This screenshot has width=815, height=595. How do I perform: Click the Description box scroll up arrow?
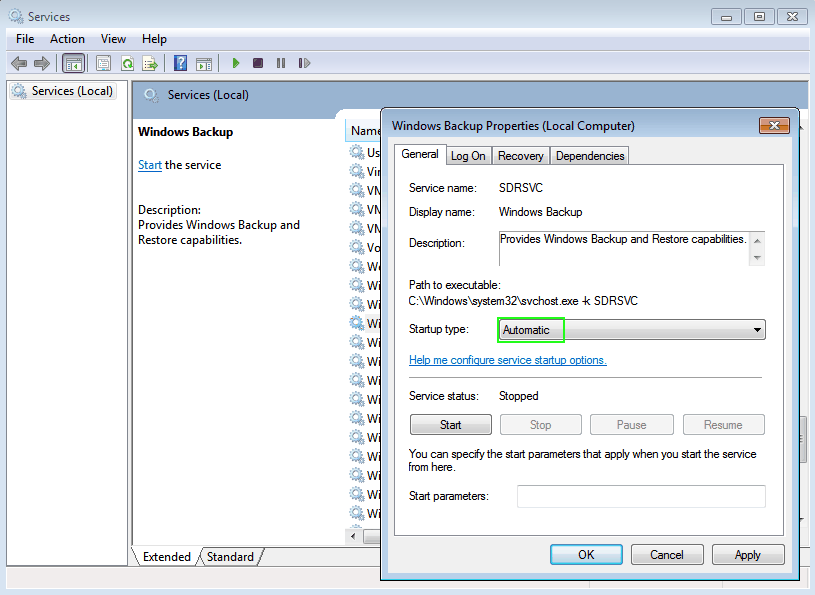click(x=757, y=241)
